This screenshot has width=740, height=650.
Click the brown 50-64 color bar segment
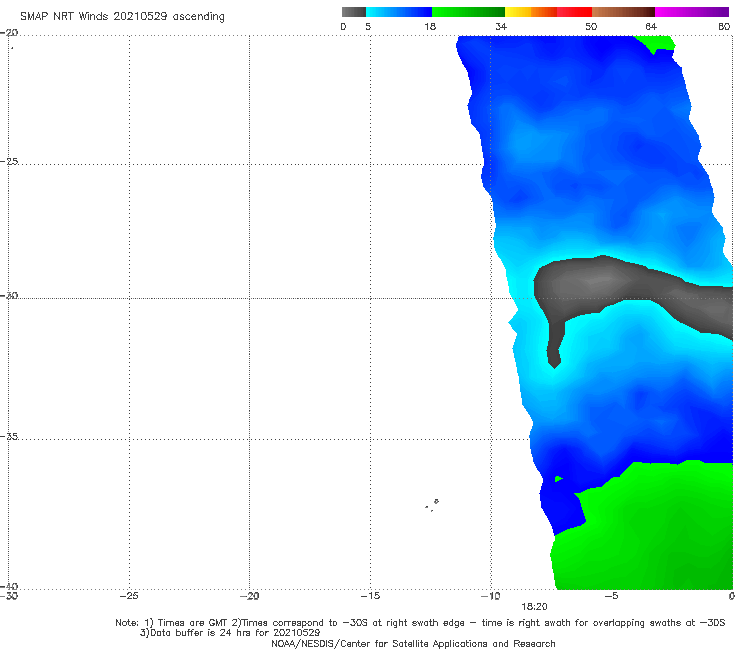623,12
